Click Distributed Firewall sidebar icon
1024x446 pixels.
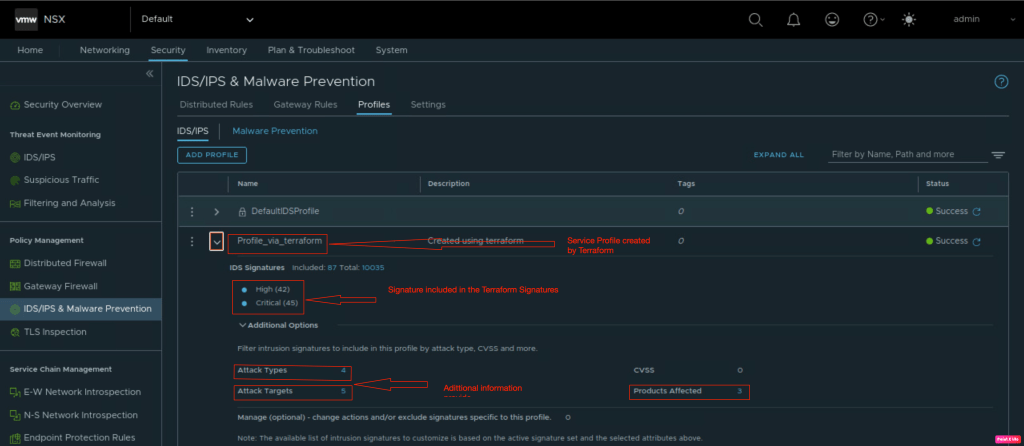(x=15, y=264)
